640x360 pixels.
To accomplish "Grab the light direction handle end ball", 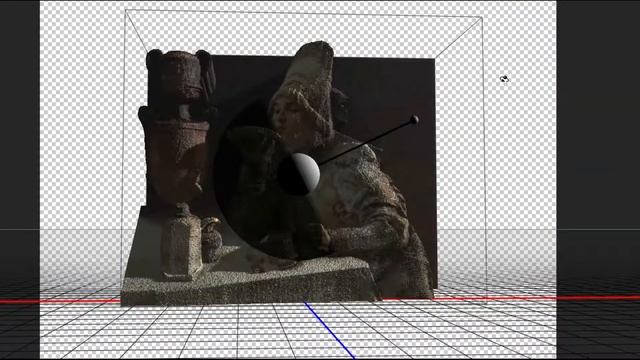I will tap(414, 120).
